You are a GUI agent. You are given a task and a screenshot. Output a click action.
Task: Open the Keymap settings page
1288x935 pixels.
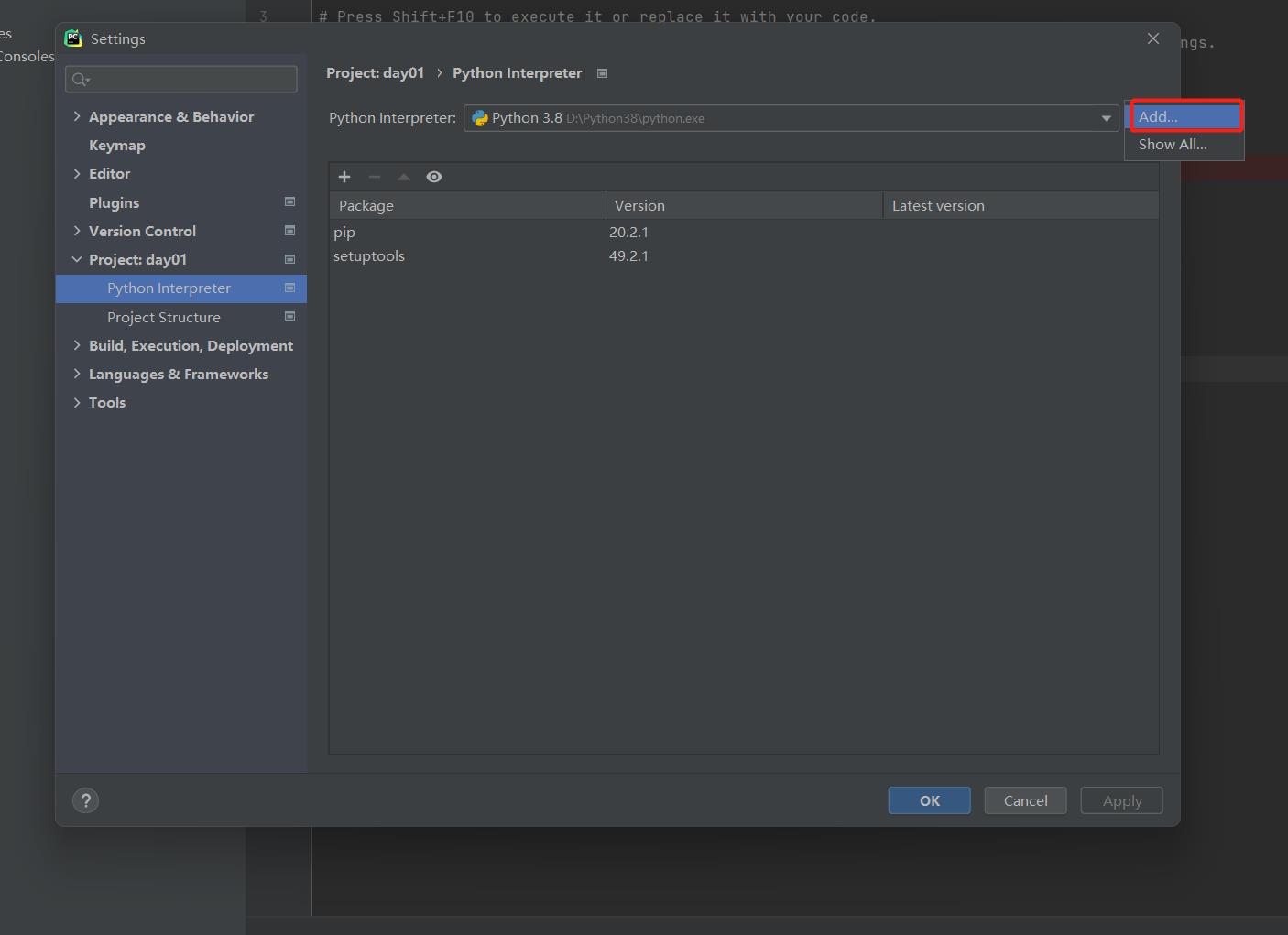click(x=117, y=145)
